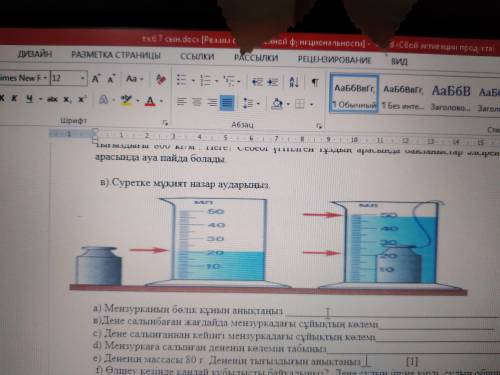
Task: Clear all formatting with the eraser icon
Action: (x=161, y=80)
